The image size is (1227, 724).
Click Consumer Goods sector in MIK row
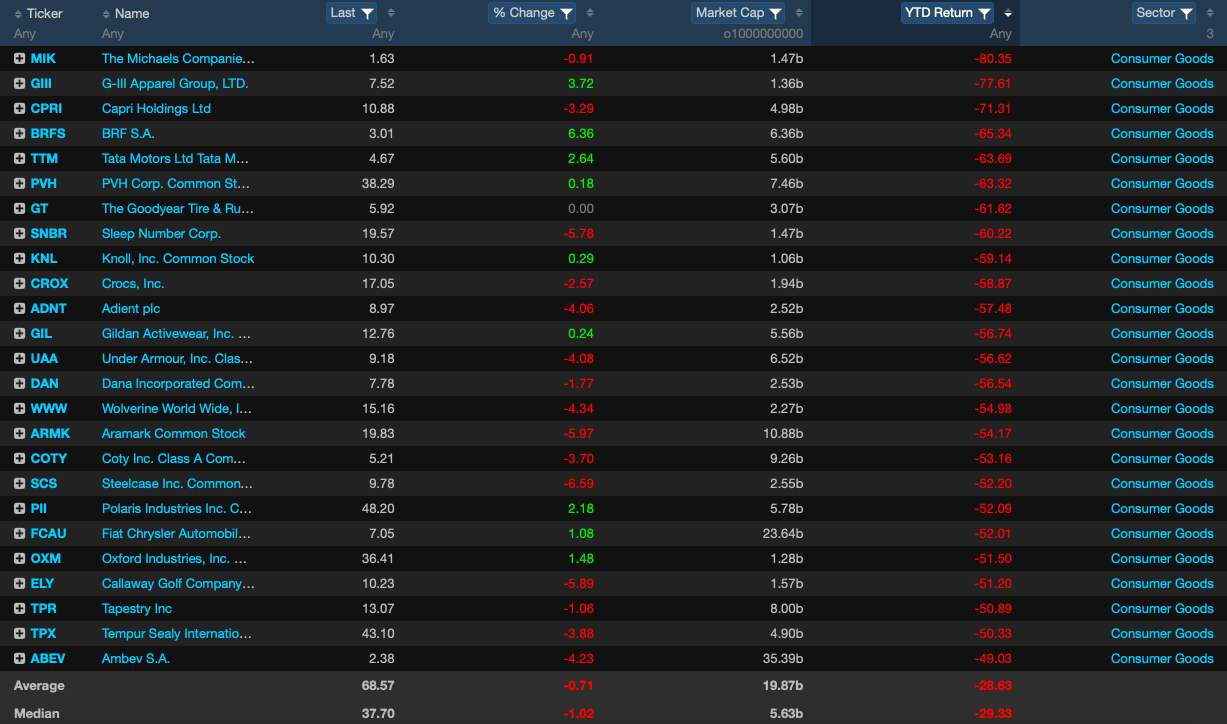click(1162, 59)
